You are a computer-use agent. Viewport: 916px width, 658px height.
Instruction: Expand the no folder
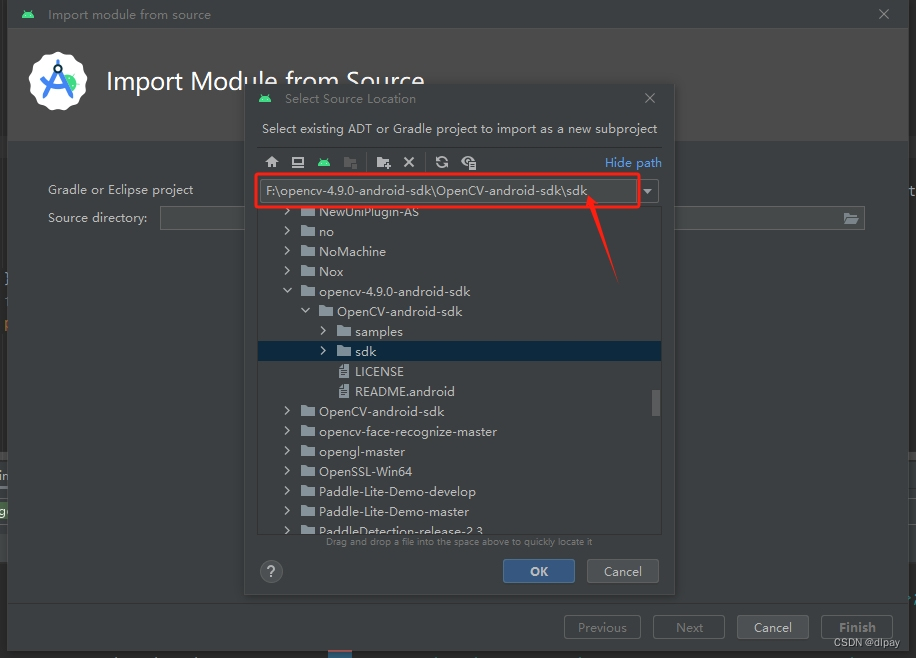(x=287, y=231)
